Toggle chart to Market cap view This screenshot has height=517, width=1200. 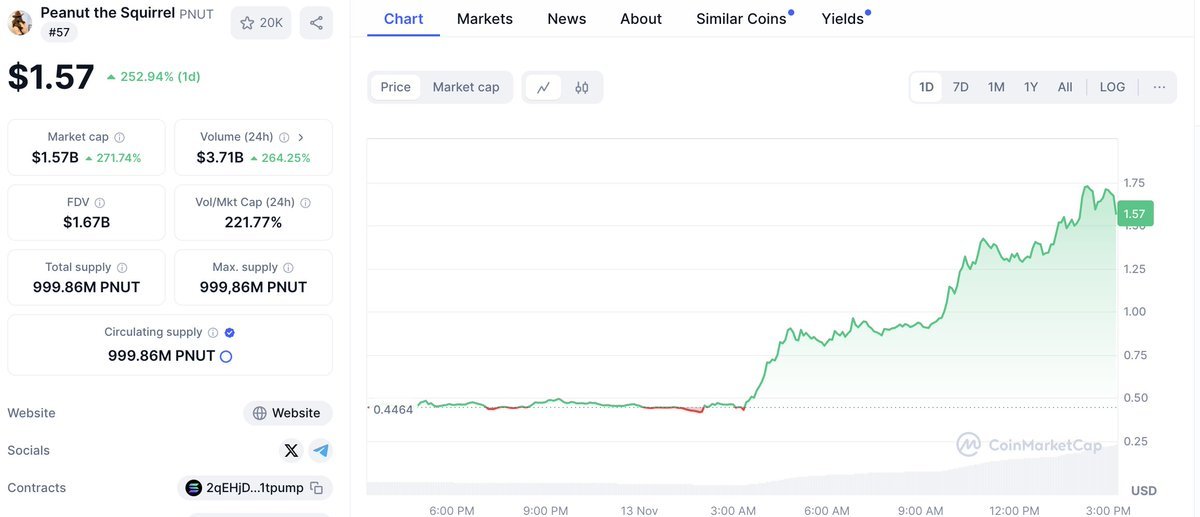click(466, 87)
